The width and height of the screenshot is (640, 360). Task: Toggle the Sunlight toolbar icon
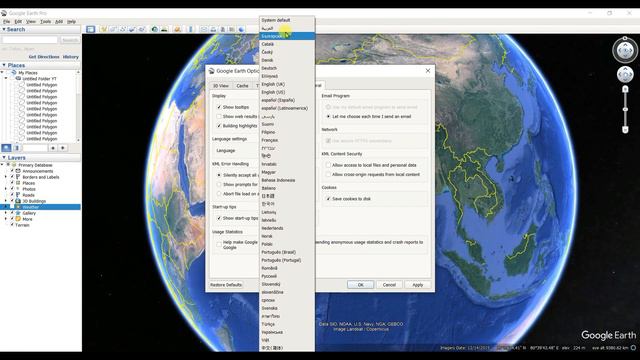(164, 29)
